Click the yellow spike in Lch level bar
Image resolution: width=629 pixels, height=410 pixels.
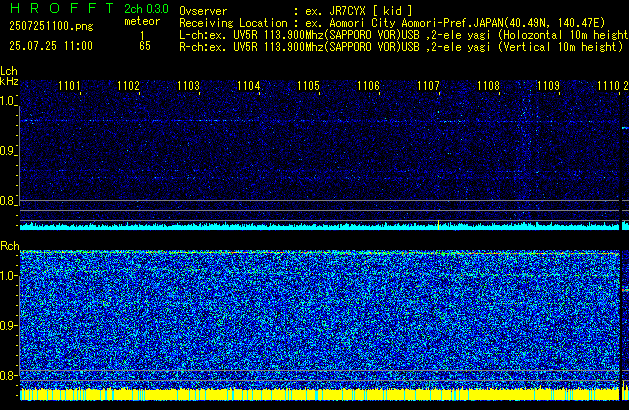point(438,225)
